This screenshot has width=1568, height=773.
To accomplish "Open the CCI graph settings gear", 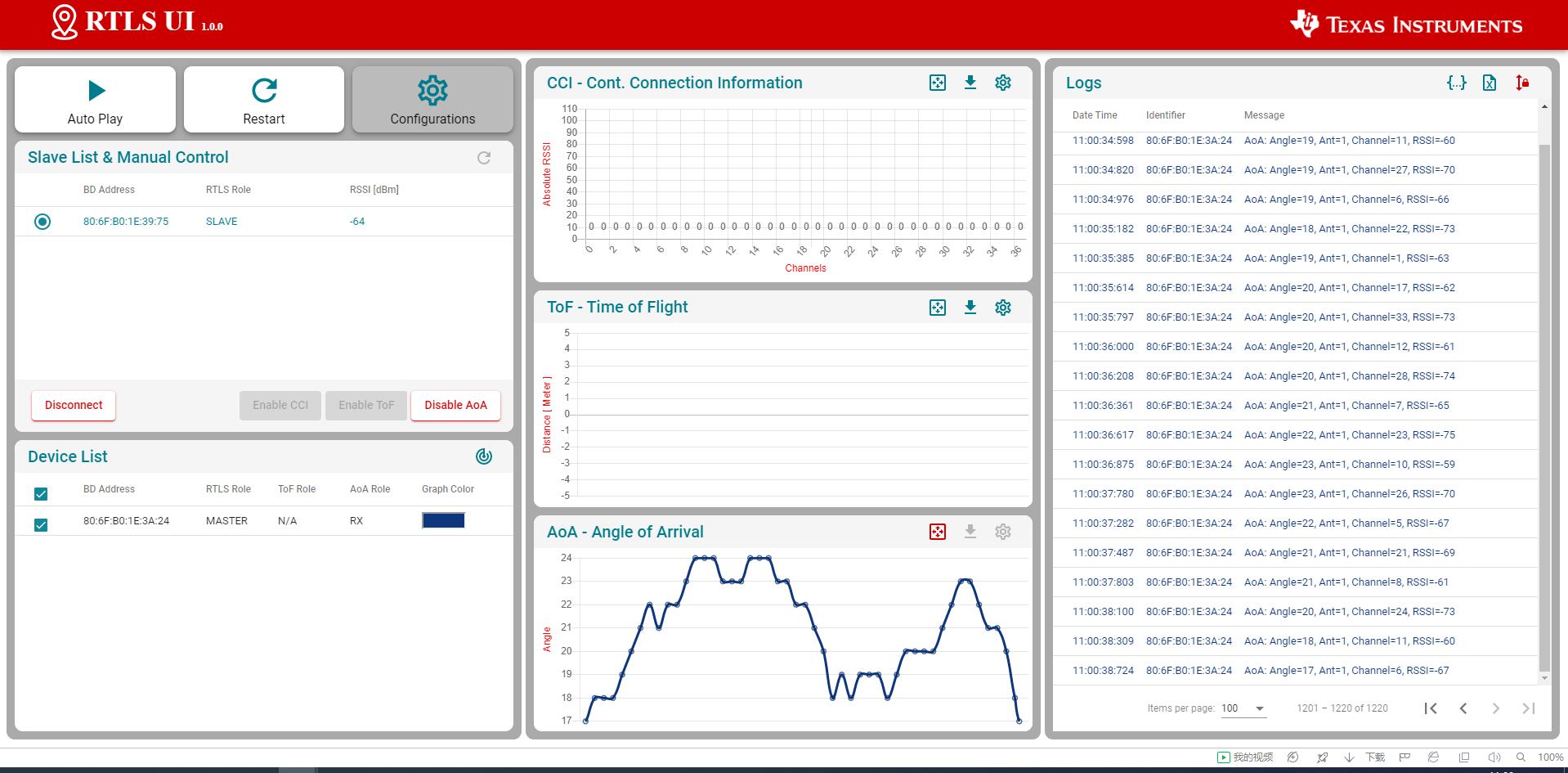I will pos(1003,83).
